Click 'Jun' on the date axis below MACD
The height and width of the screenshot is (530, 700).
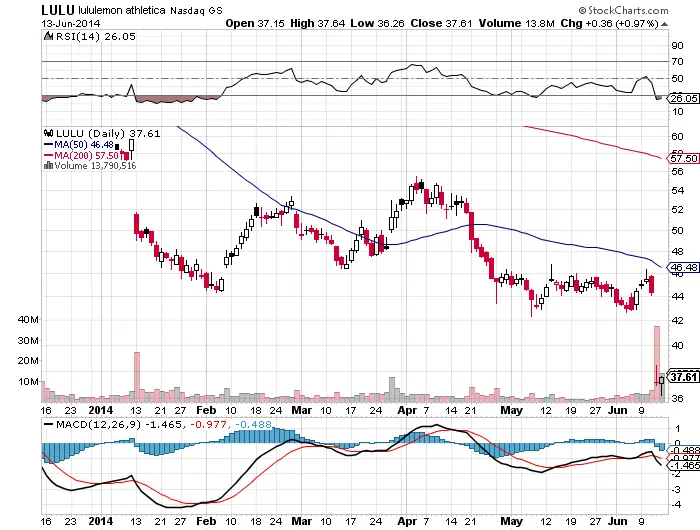tap(617, 521)
